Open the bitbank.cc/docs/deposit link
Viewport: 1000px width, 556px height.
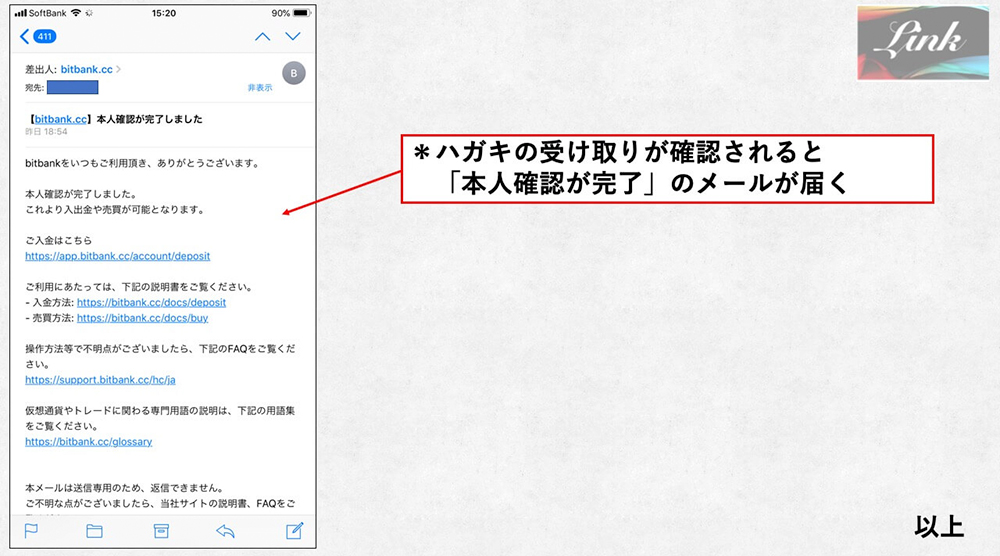[x=151, y=302]
